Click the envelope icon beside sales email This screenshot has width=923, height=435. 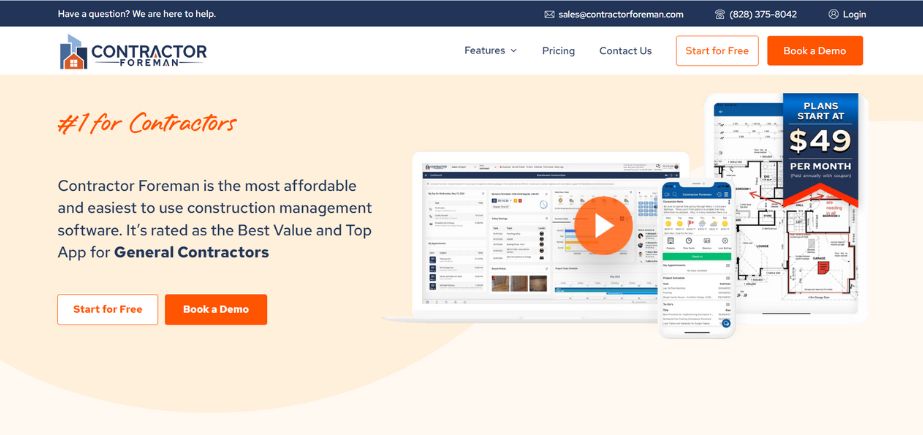(x=549, y=14)
